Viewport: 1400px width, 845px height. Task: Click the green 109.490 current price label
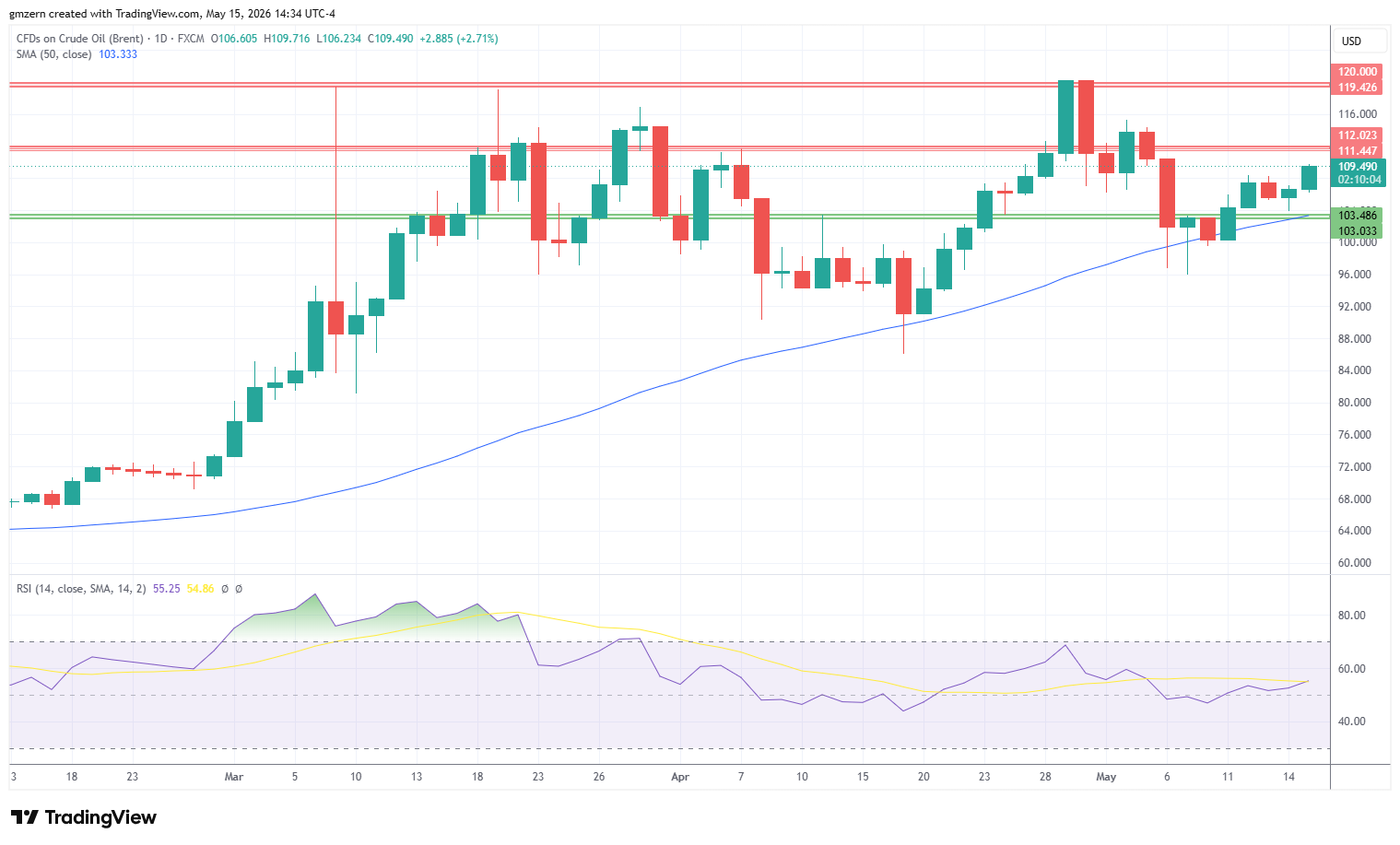pos(1359,167)
